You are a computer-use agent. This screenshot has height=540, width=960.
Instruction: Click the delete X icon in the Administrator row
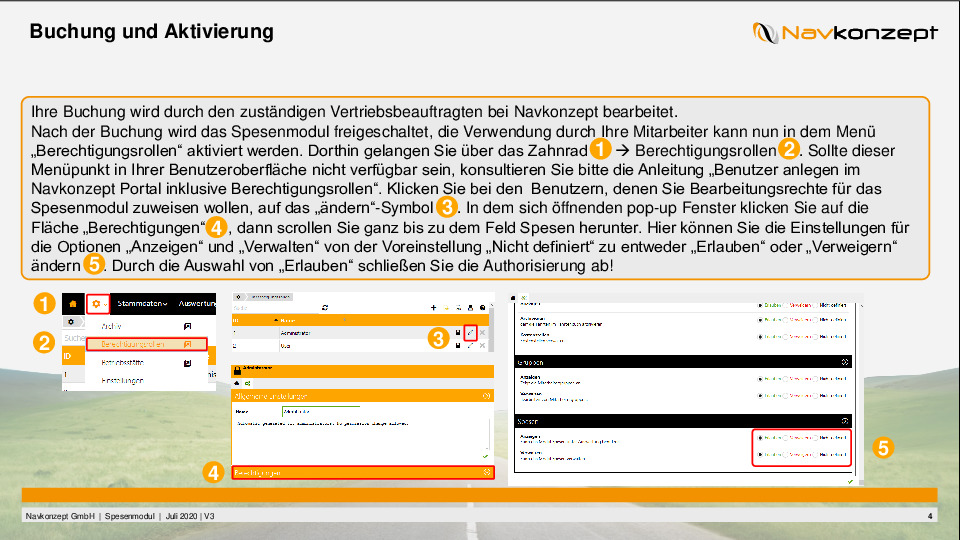pyautogui.click(x=482, y=332)
